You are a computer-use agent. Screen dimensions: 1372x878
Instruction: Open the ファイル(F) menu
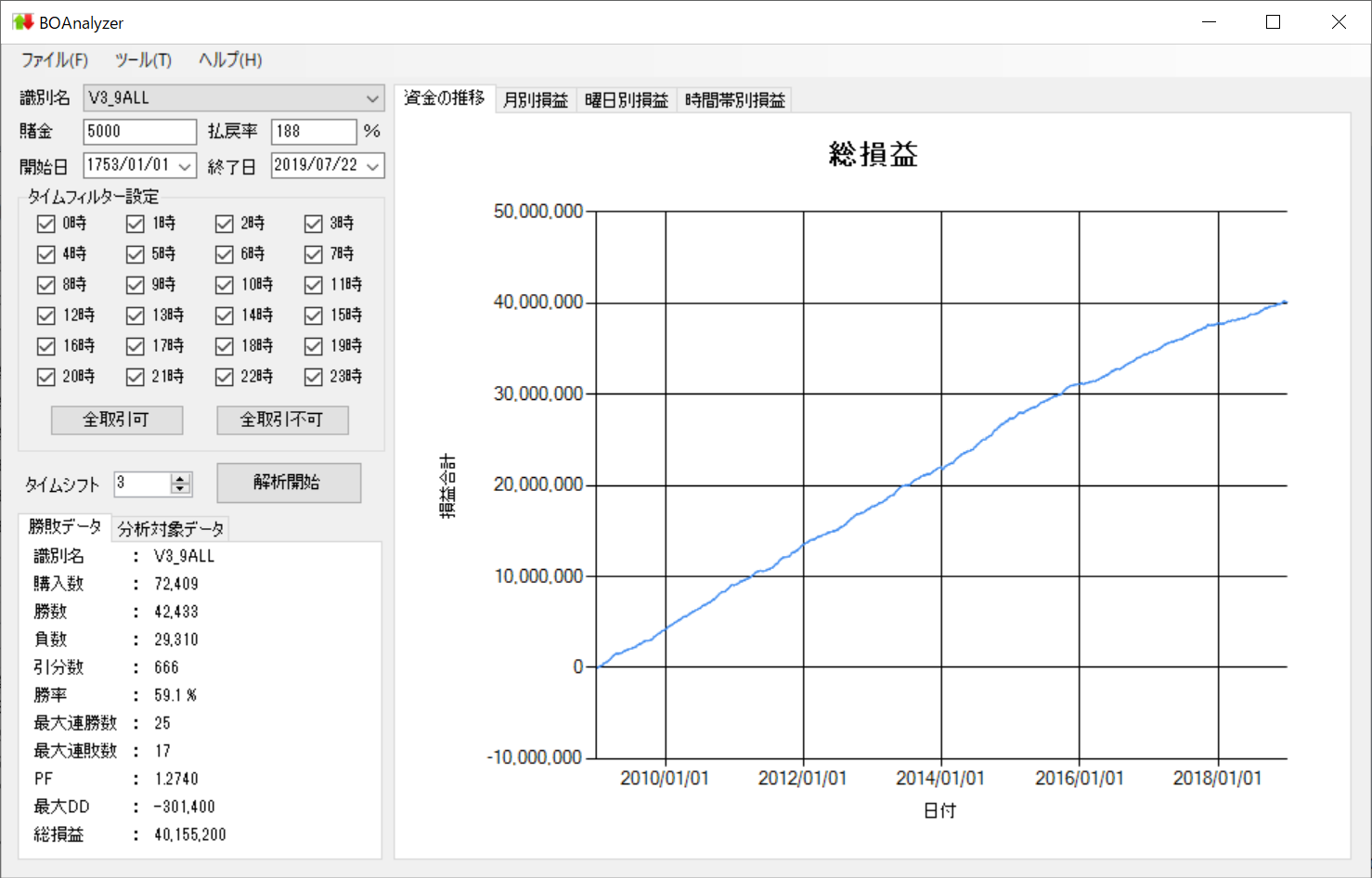[55, 60]
